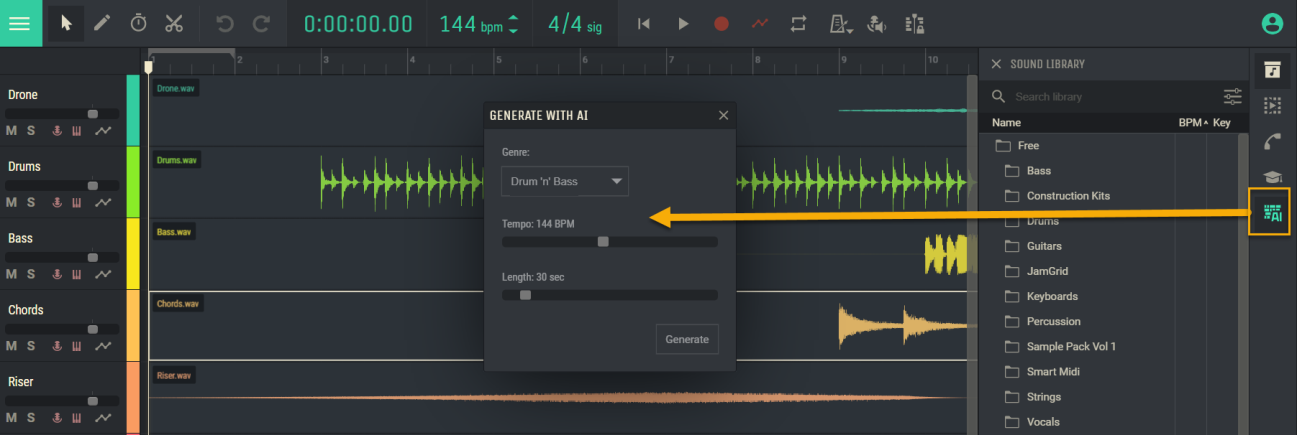Select the scissors cut tool
1297x435 pixels.
coord(174,23)
